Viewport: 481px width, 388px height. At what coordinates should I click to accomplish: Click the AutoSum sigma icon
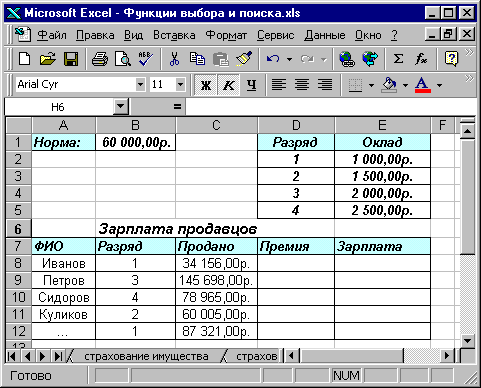pyautogui.click(x=398, y=59)
